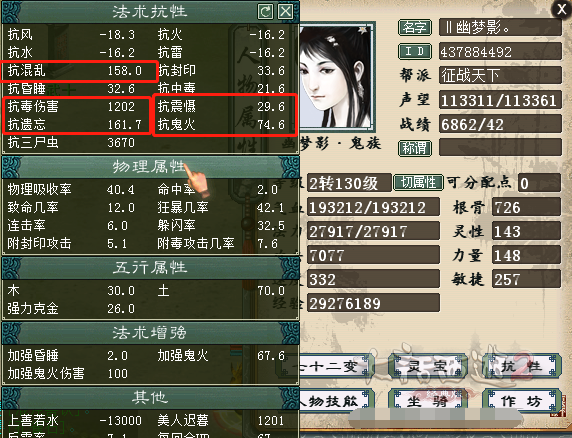Screen dimensions: 572x438
Task: Open the 抗性 resistance button
Action: 522,366
